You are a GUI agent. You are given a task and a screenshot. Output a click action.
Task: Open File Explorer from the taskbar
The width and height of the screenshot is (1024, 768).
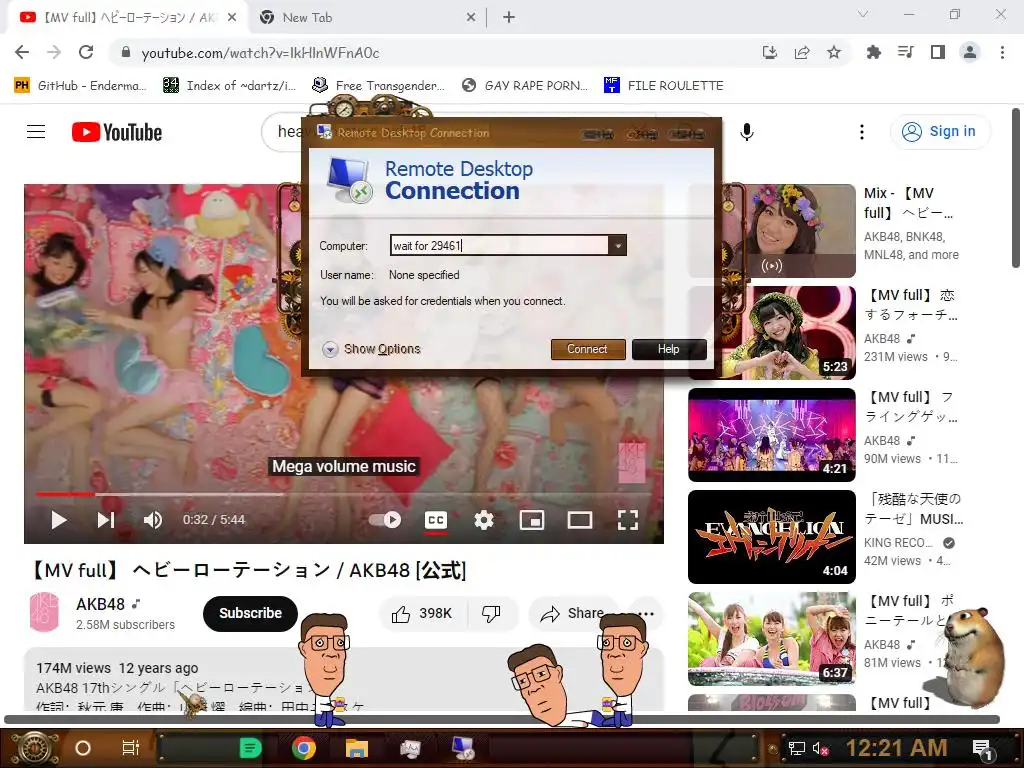coord(357,748)
